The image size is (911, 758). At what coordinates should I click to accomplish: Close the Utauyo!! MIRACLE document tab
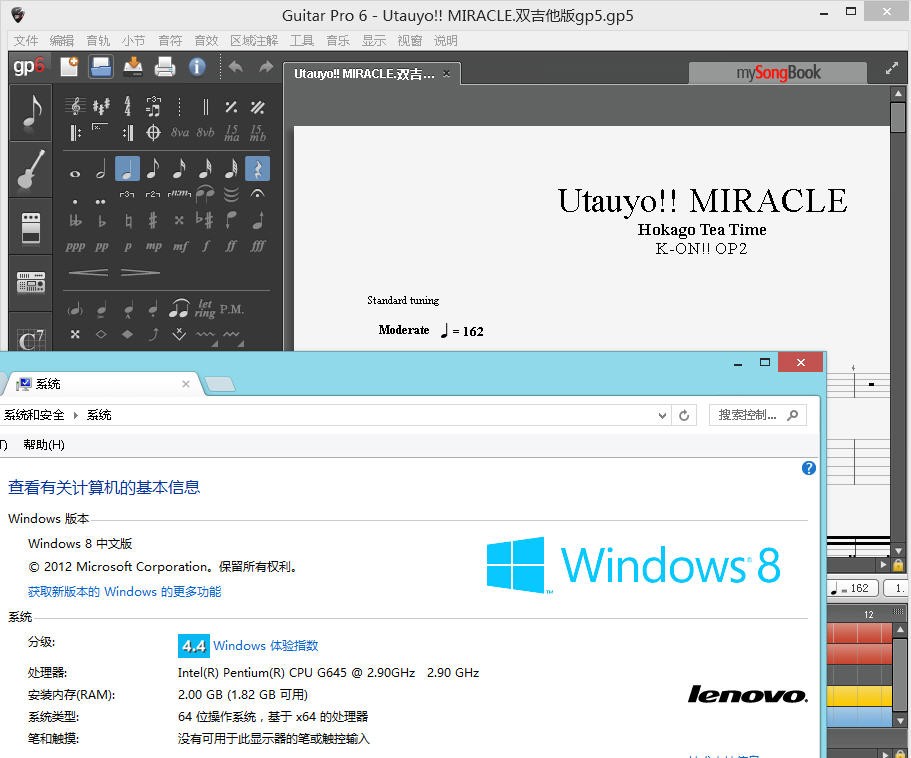tap(446, 73)
